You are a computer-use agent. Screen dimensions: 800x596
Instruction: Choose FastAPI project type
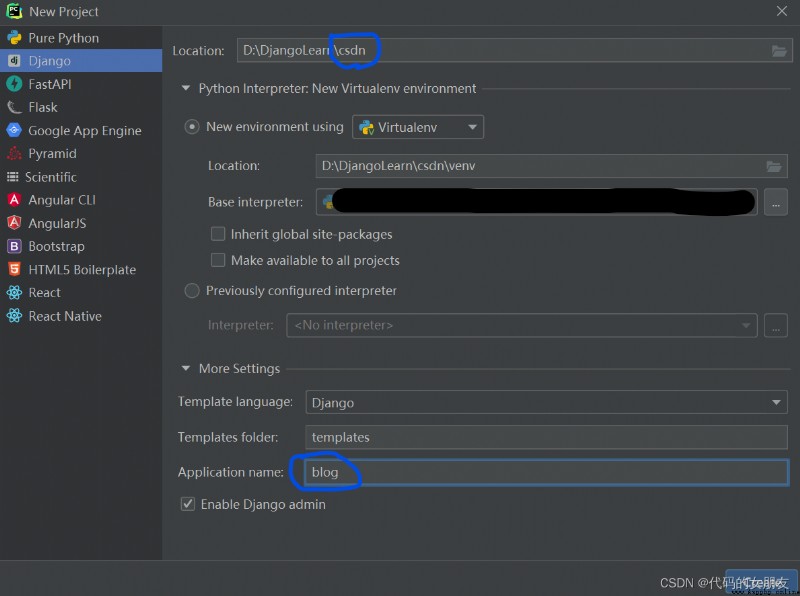(x=81, y=84)
